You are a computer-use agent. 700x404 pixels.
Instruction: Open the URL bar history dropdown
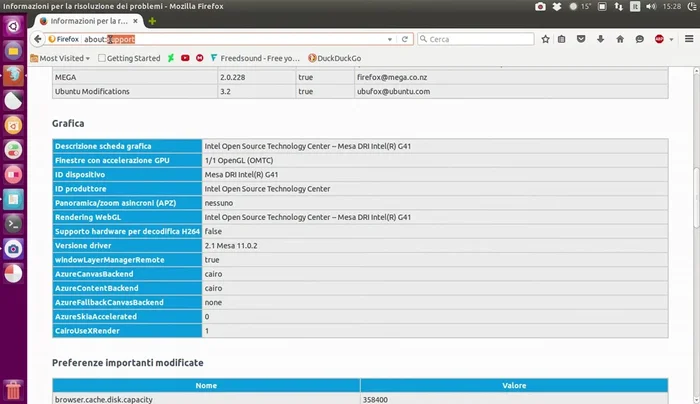(390, 39)
